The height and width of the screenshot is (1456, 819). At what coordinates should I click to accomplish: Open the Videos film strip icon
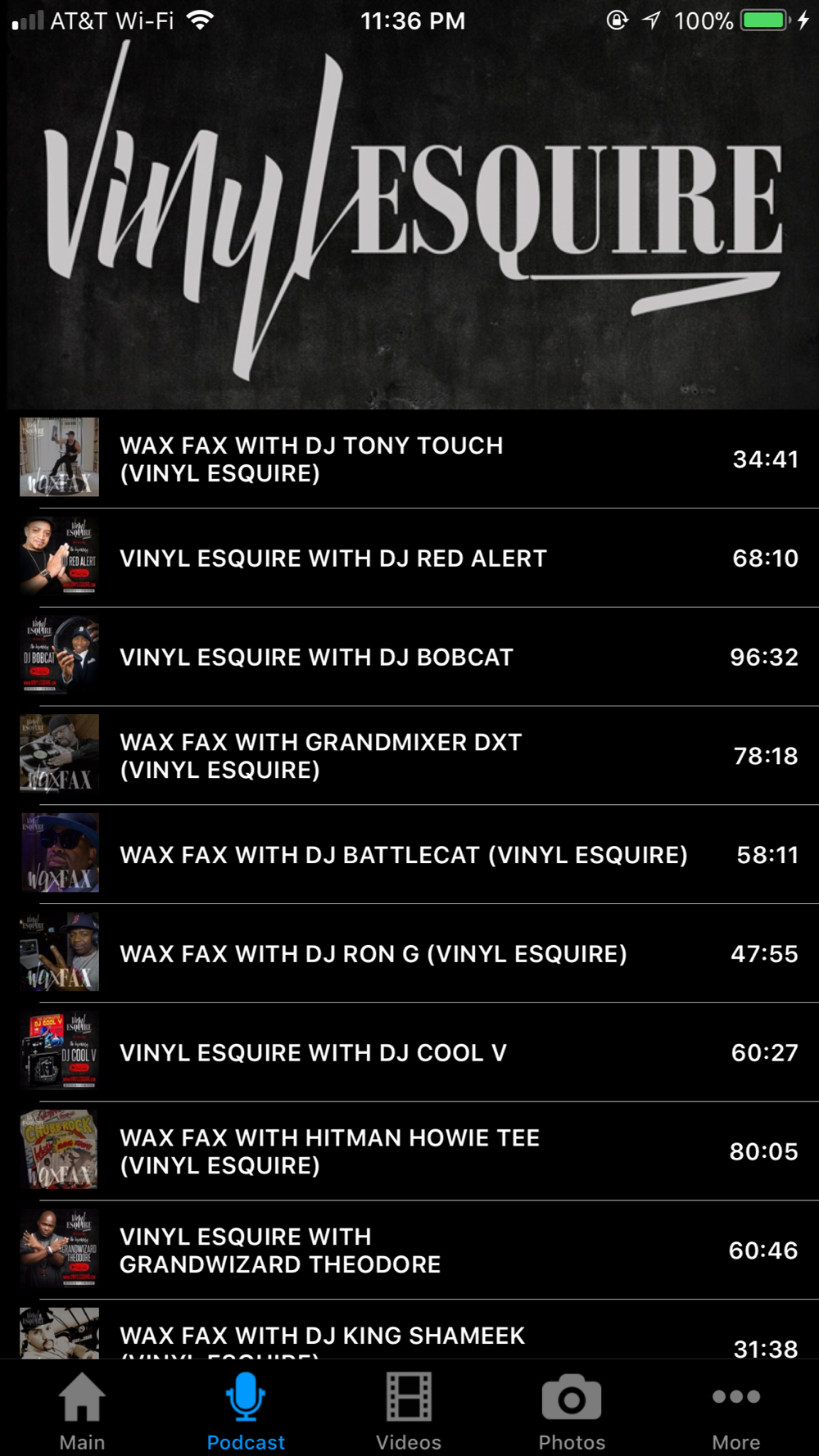point(409,1397)
